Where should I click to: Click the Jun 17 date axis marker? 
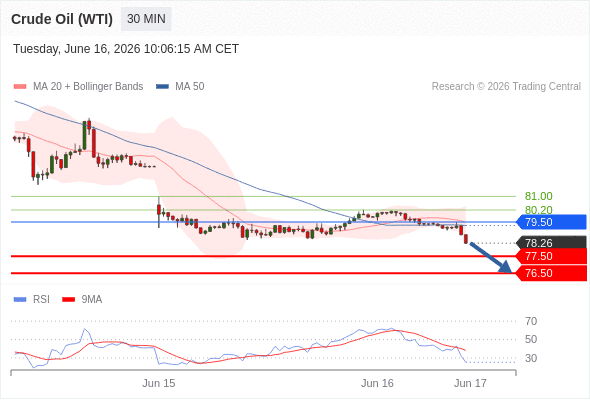[x=470, y=383]
